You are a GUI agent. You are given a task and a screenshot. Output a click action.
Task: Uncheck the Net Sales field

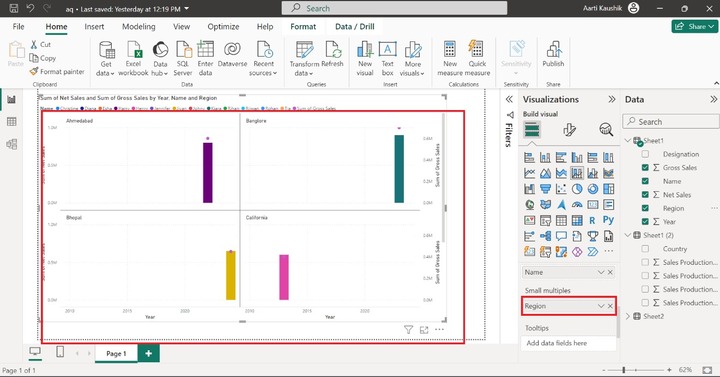645,195
